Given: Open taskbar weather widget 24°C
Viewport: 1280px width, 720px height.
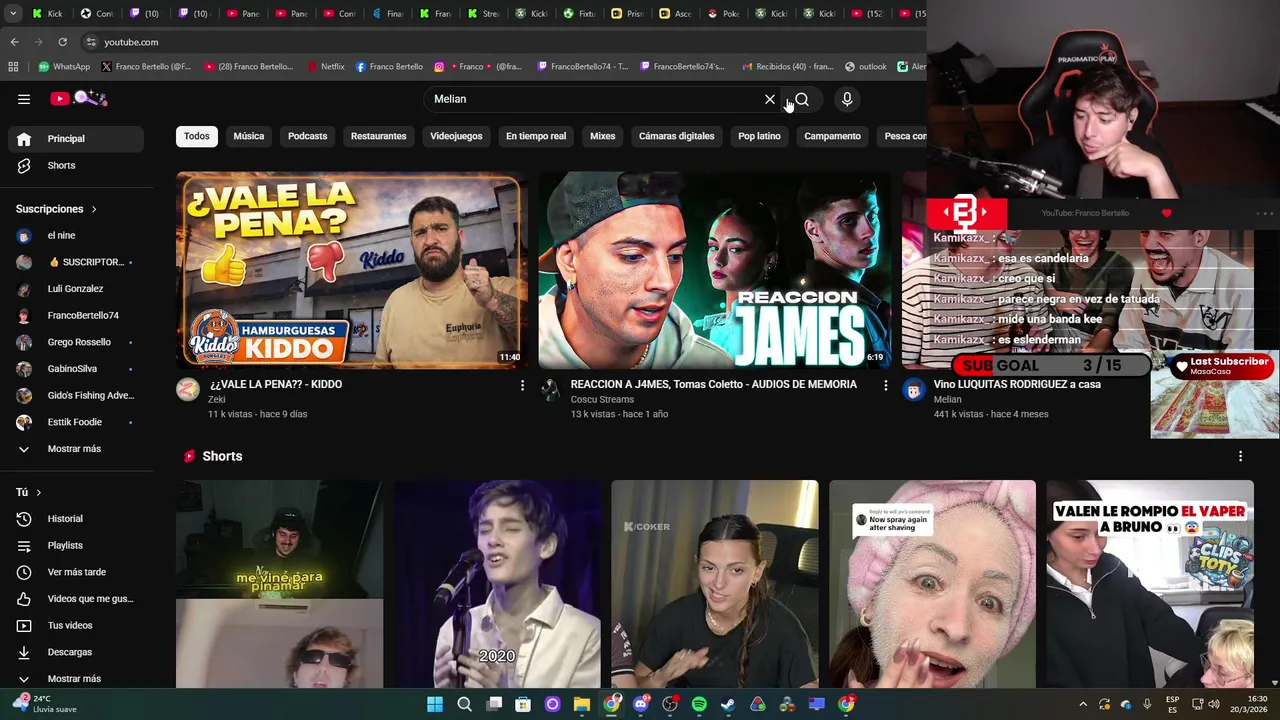Looking at the screenshot, I should [45, 704].
